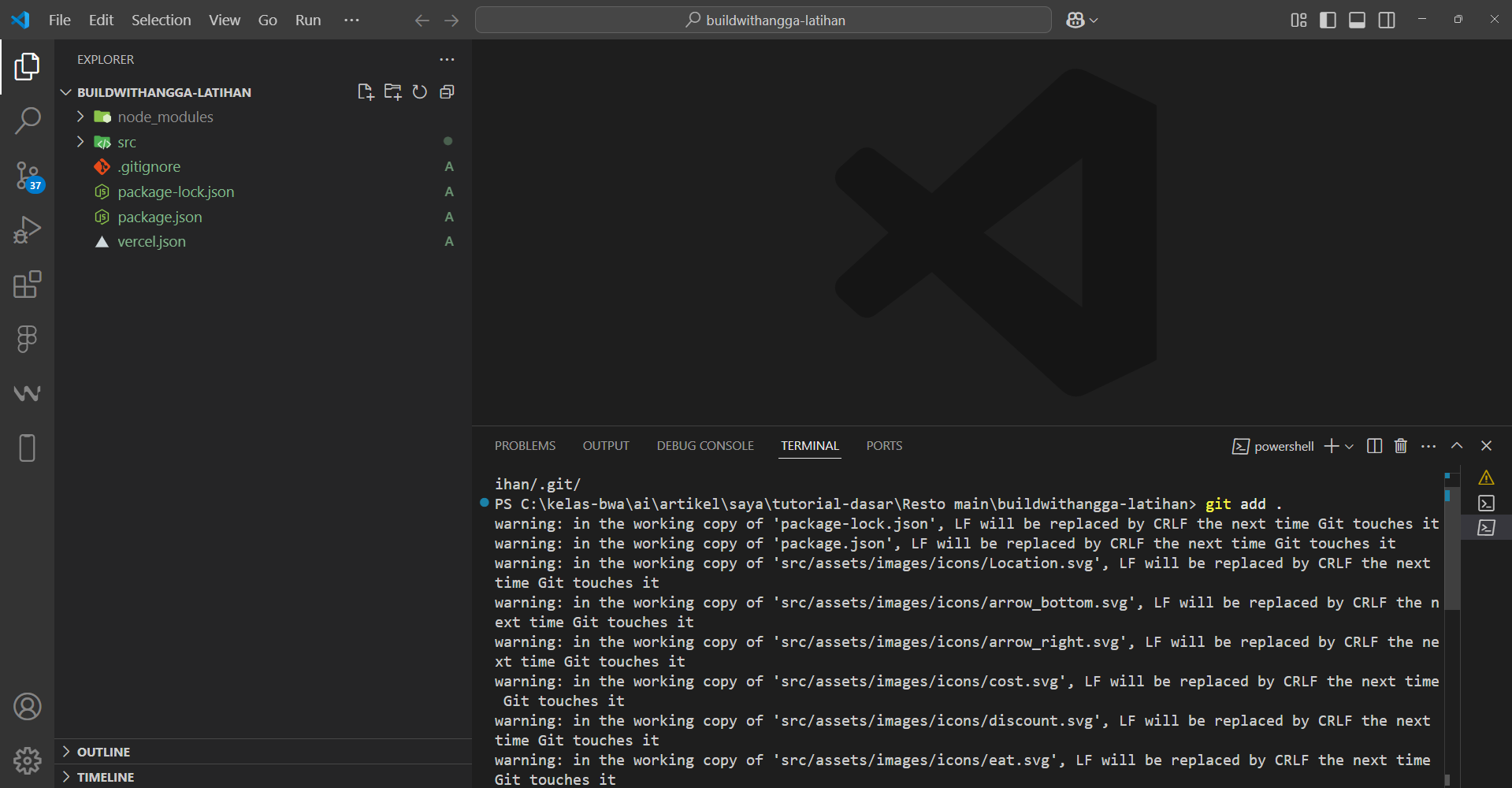Split the terminal

click(x=1374, y=446)
